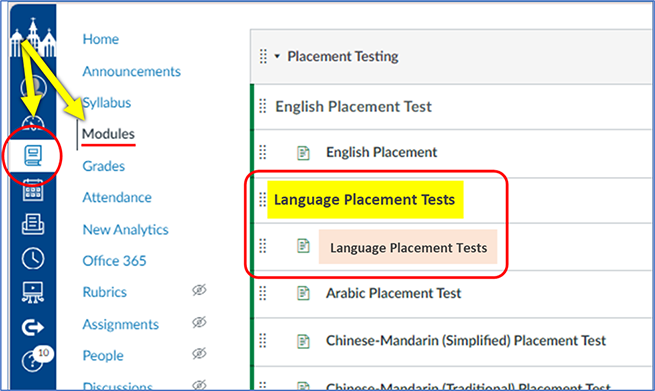Image resolution: width=655 pixels, height=391 pixels.
Task: Open the Calendar icon in global navigation
Action: 33,190
